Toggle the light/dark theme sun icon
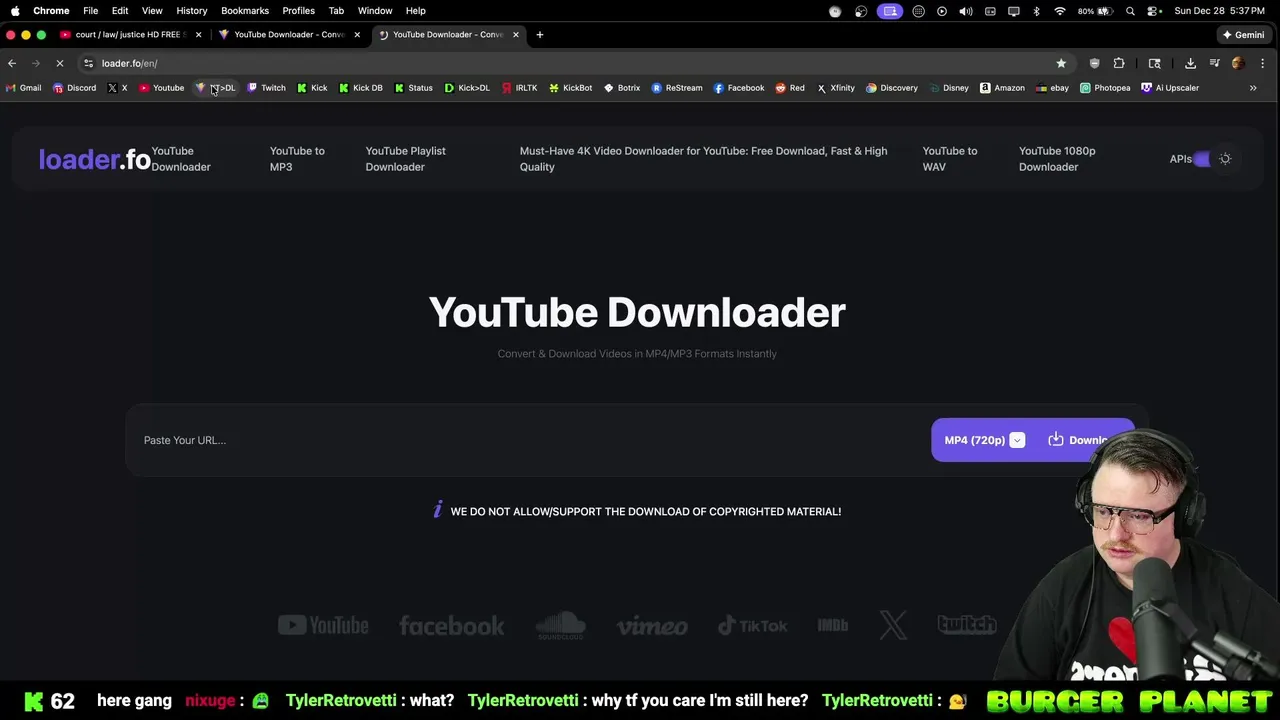1280x720 pixels. coord(1225,159)
